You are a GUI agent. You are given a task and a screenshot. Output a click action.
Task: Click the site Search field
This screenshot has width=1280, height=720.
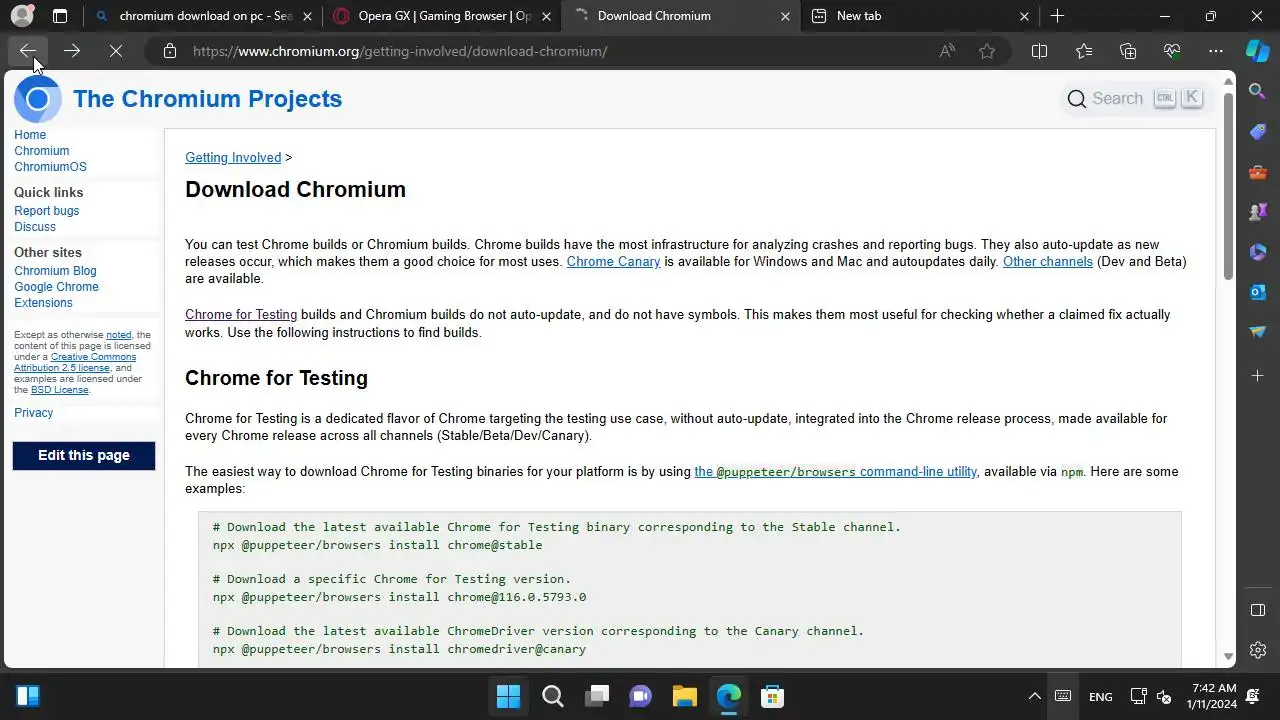tap(1135, 98)
